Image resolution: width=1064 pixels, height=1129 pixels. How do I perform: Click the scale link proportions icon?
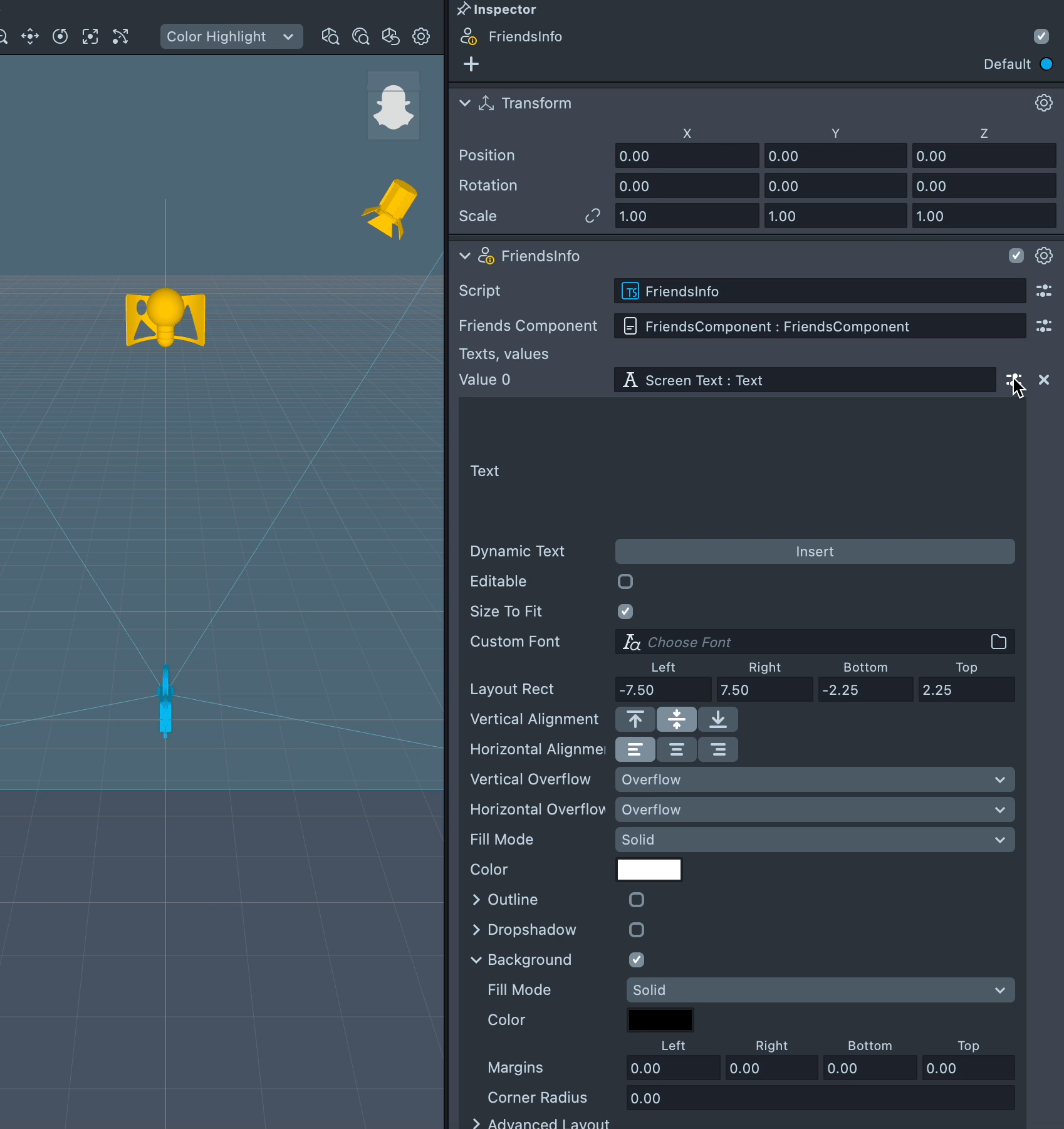pyautogui.click(x=592, y=216)
